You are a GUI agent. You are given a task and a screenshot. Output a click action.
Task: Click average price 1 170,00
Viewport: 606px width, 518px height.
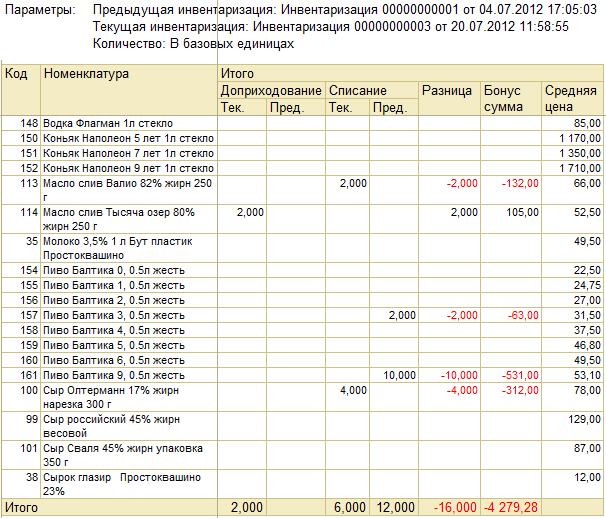tap(580, 138)
